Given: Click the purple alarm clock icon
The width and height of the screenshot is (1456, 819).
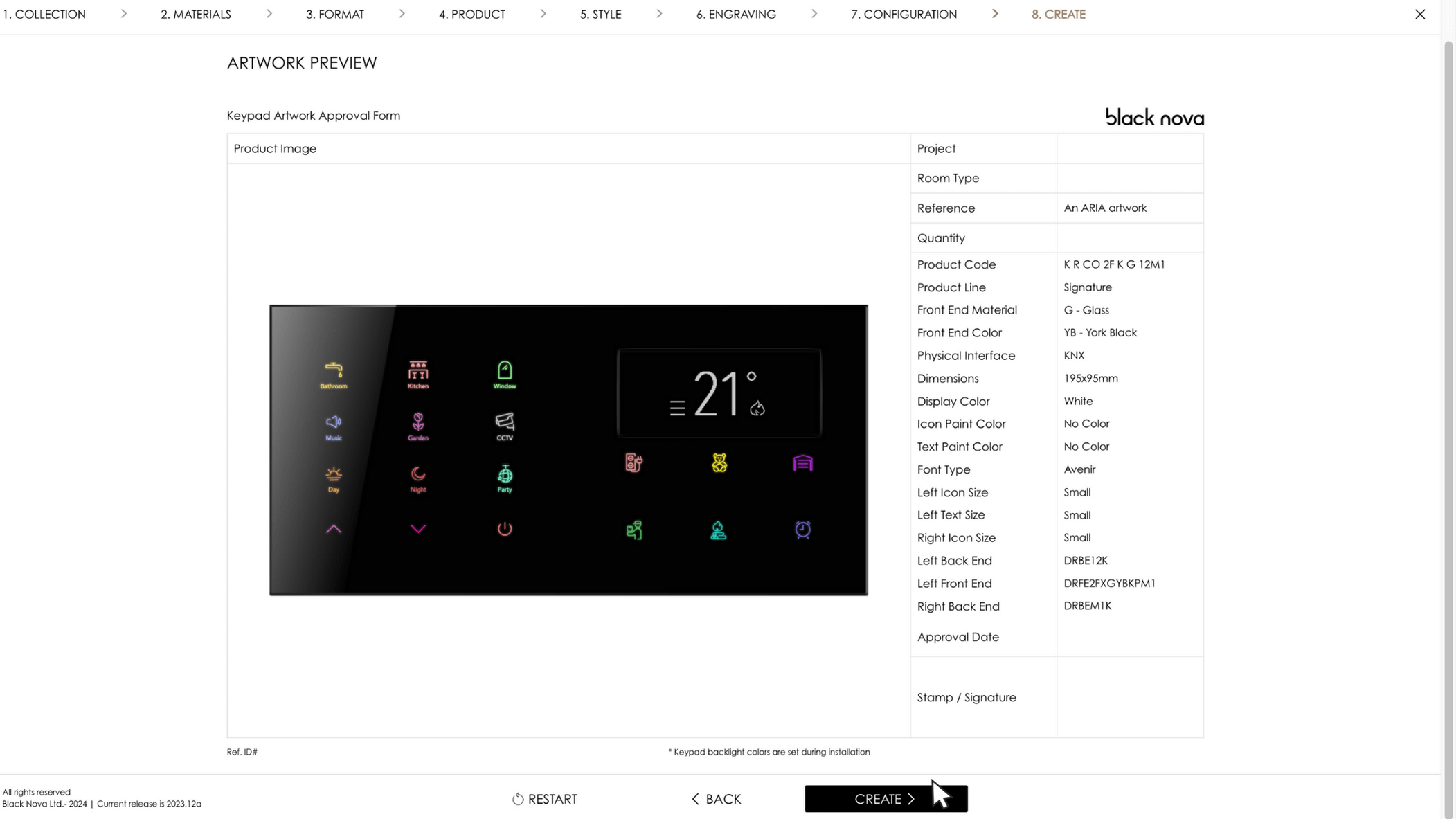Looking at the screenshot, I should 802,530.
